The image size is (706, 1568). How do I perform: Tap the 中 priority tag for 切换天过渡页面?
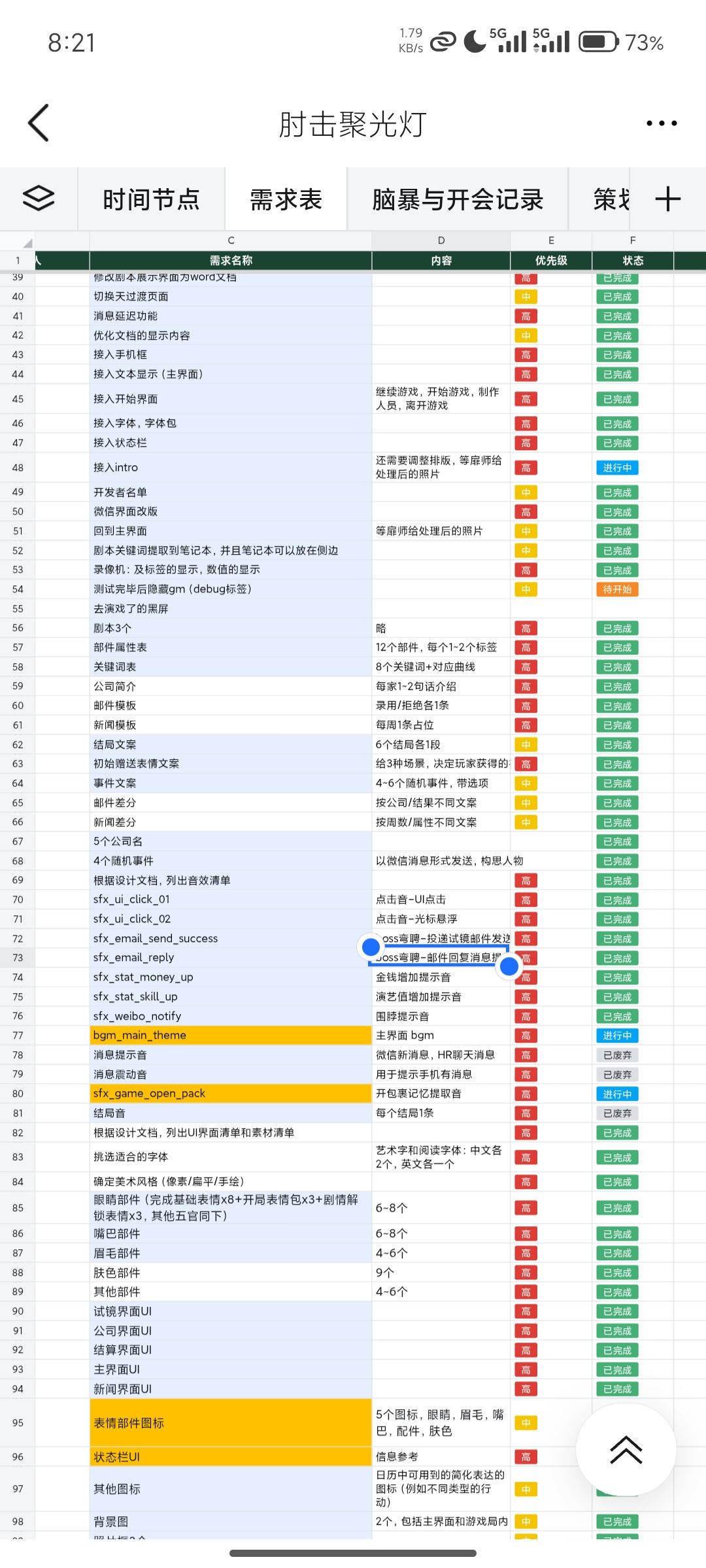526,297
